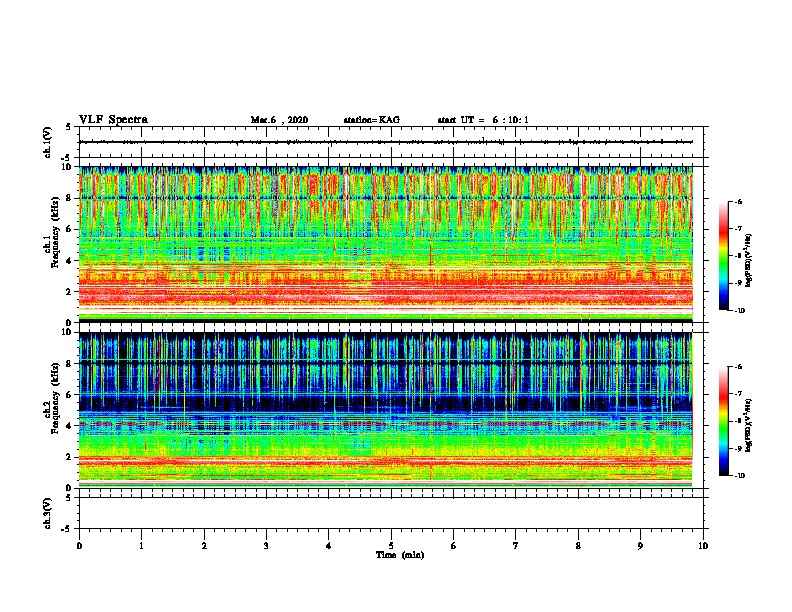Click time axis tick label "8"
The height and width of the screenshot is (612, 792).
click(578, 546)
